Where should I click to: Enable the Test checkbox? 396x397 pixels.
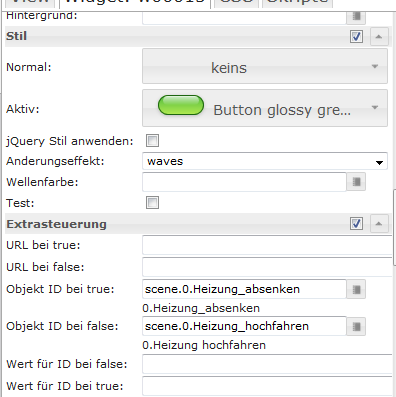152,203
